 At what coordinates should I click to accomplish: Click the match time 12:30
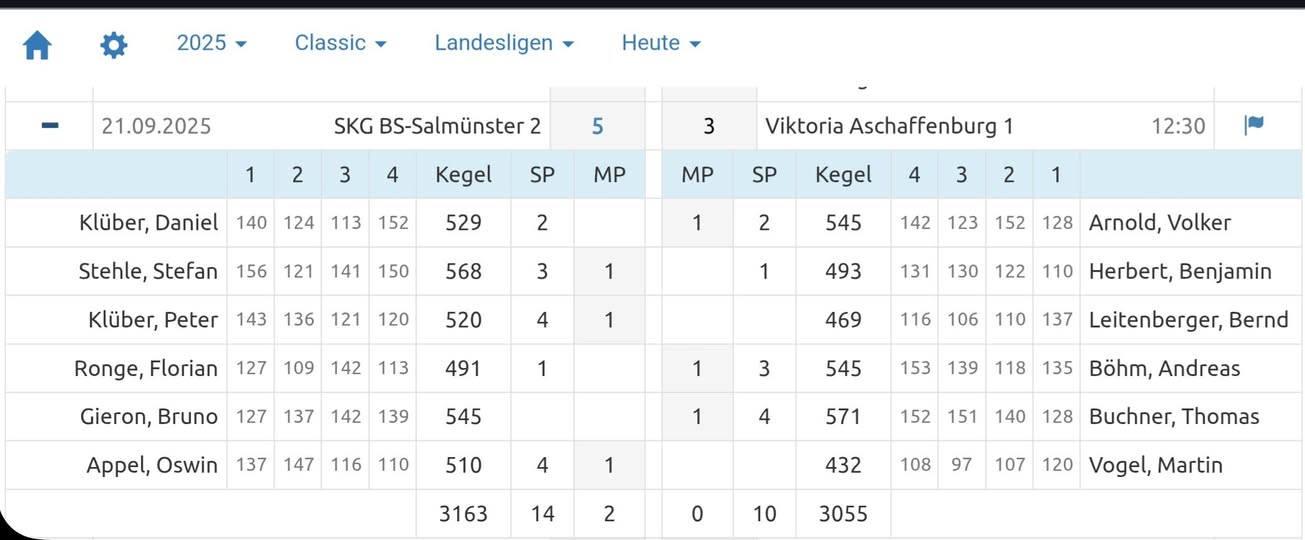(x=1178, y=126)
